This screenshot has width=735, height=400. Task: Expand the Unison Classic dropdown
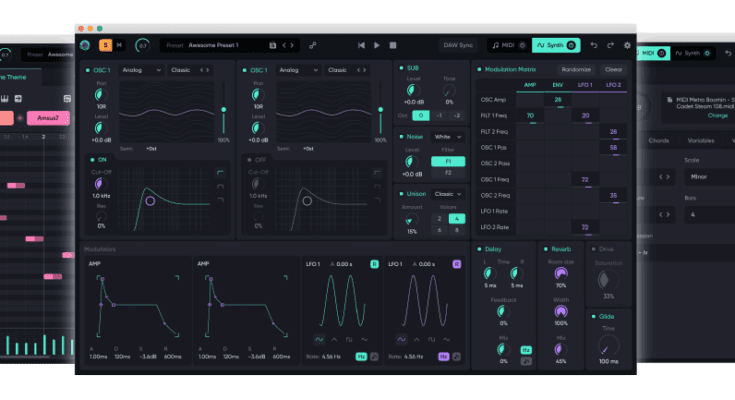click(447, 193)
